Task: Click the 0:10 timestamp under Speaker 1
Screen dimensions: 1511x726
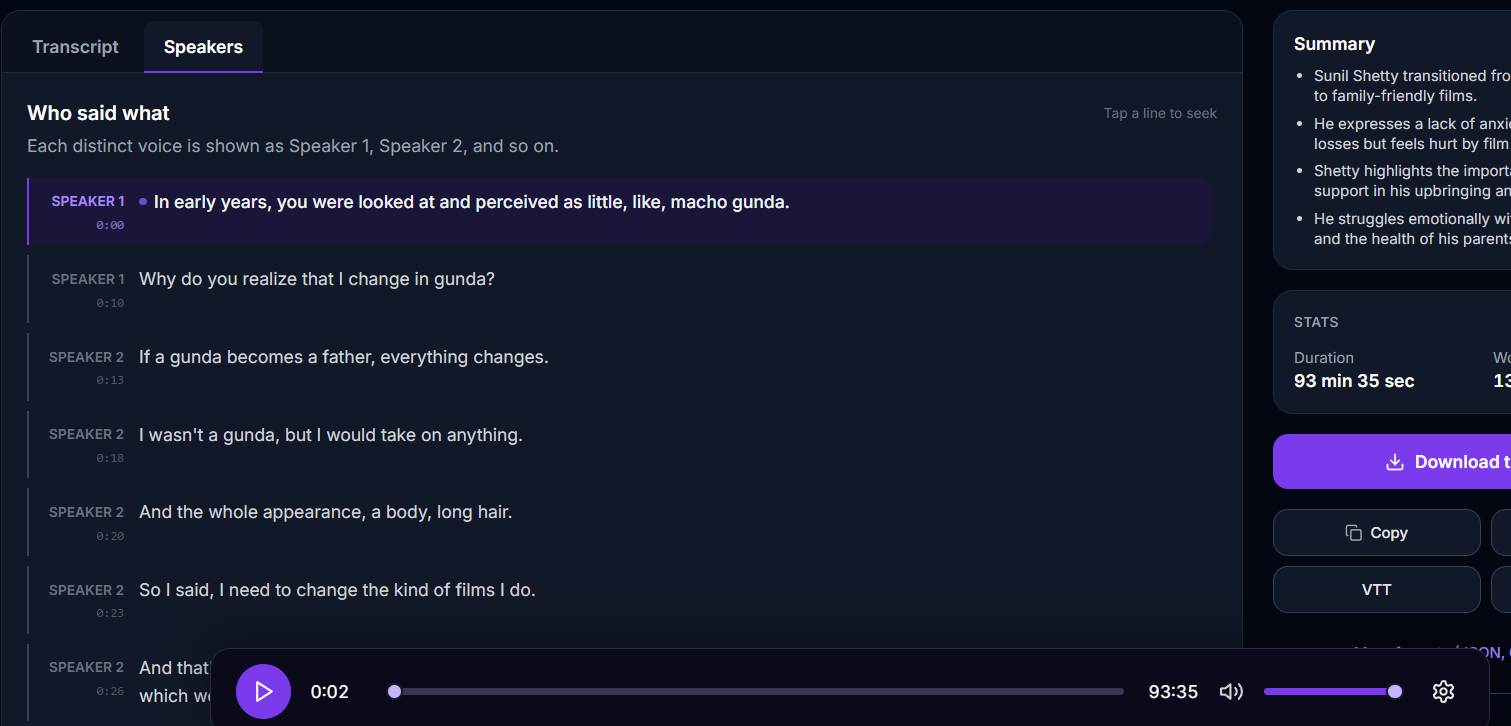Action: [110, 303]
